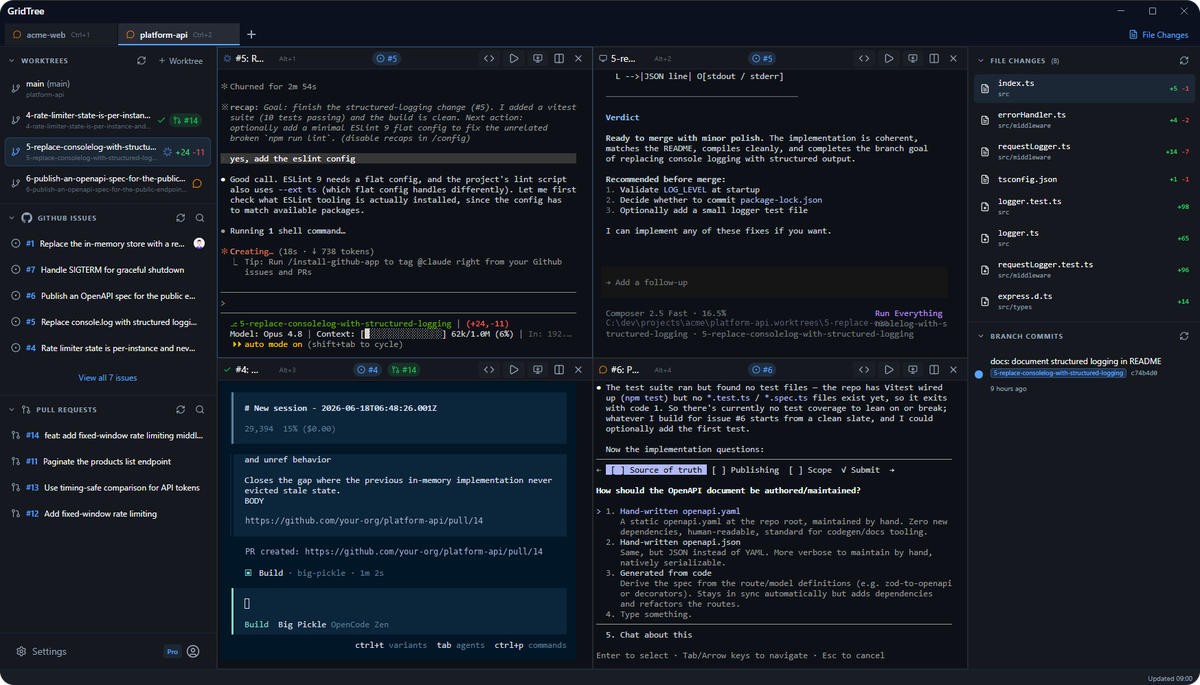Search pull requests
1200x685 pixels.
click(x=200, y=409)
